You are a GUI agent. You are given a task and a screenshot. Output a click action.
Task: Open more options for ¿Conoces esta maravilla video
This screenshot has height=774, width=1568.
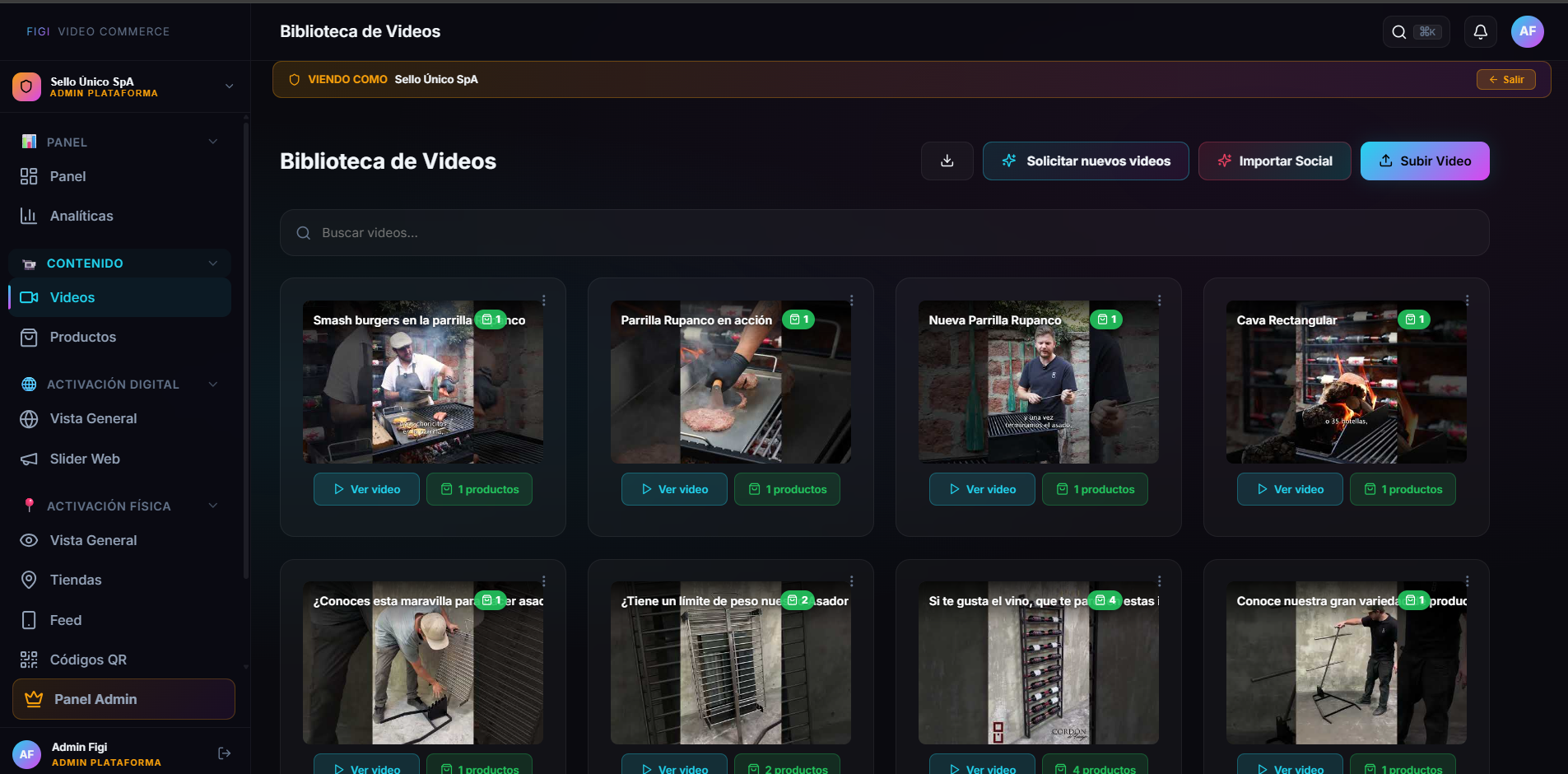pyautogui.click(x=543, y=581)
